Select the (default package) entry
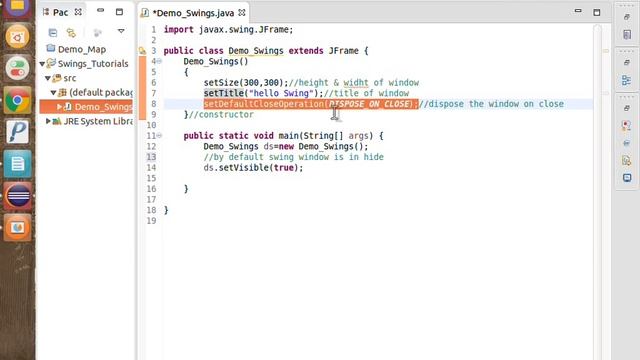Screen dimensions: 640x360 [101, 93]
